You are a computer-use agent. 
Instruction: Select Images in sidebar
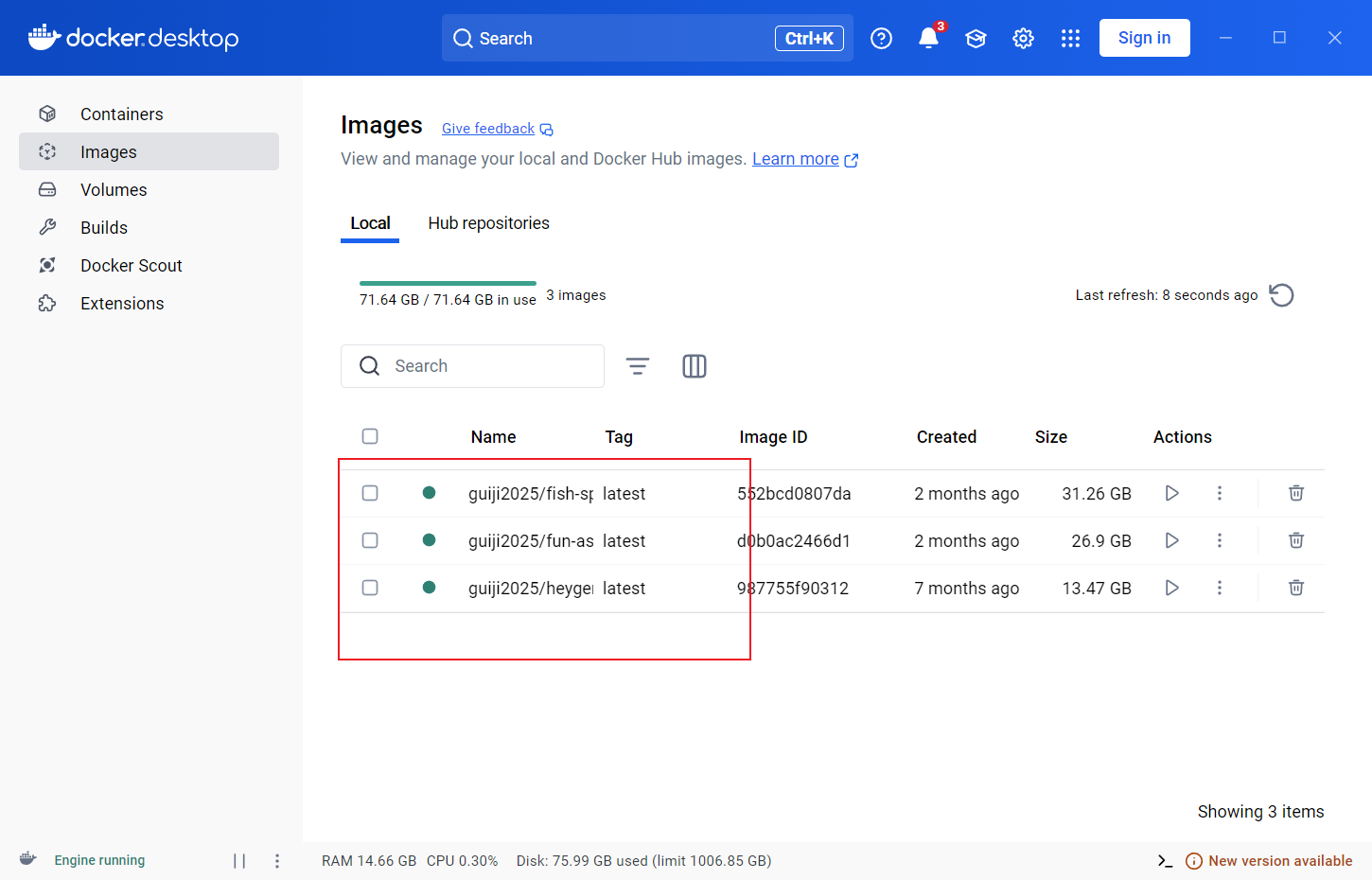point(149,151)
